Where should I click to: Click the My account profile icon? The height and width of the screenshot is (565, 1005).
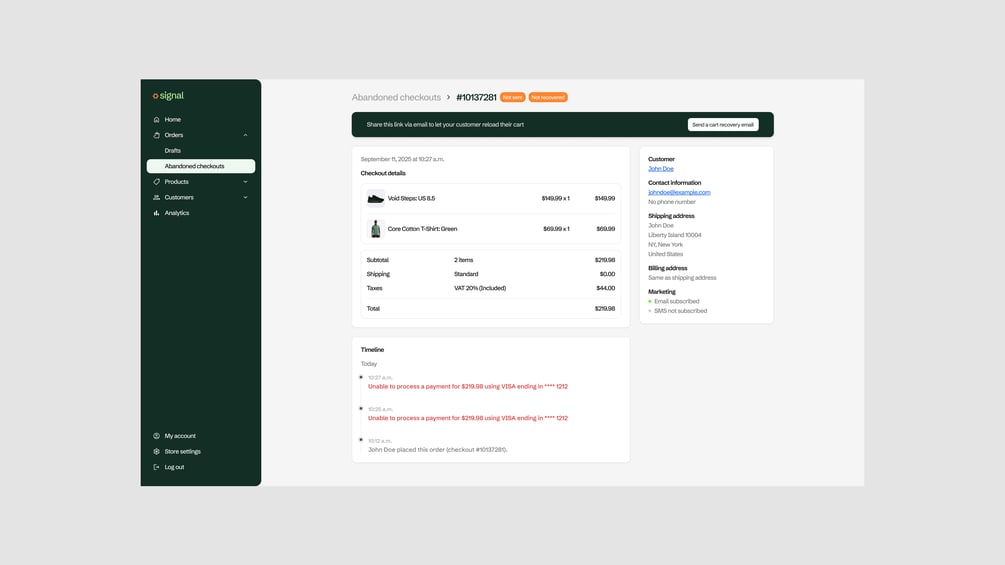point(156,436)
